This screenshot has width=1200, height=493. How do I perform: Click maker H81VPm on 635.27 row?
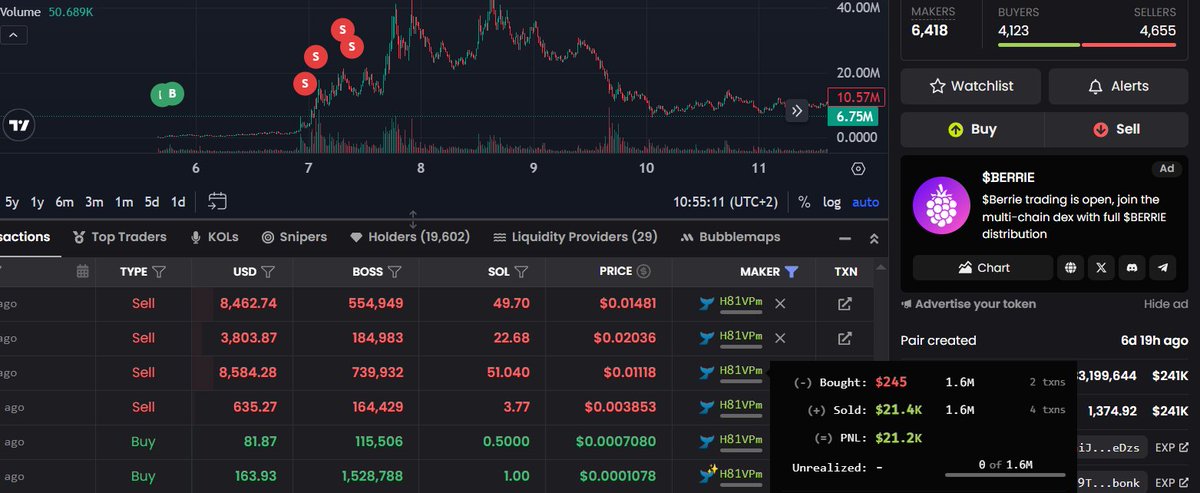click(x=740, y=406)
